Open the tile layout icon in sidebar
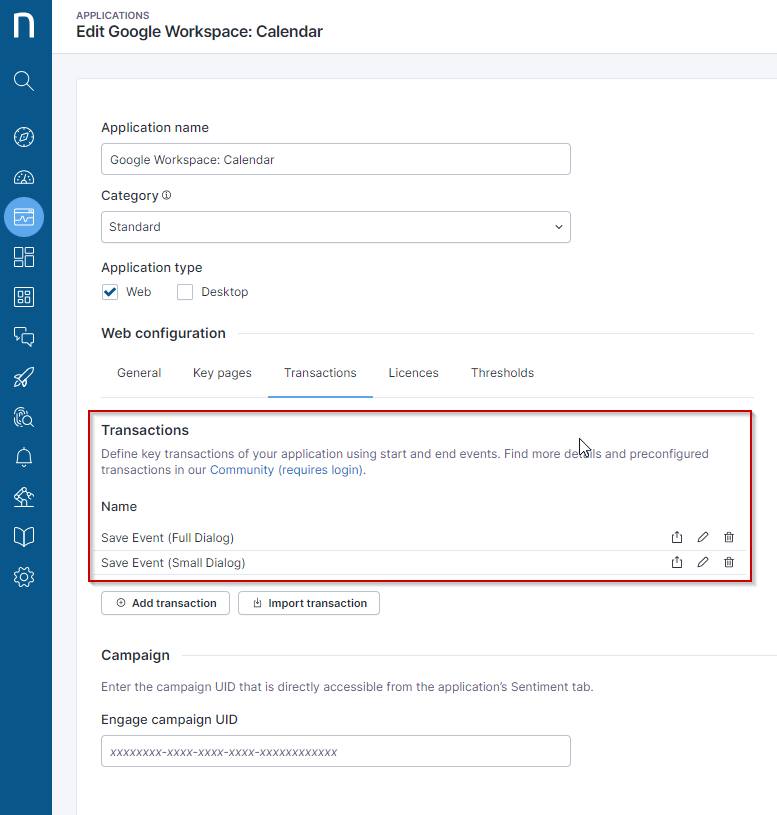This screenshot has height=815, width=777. [24, 257]
